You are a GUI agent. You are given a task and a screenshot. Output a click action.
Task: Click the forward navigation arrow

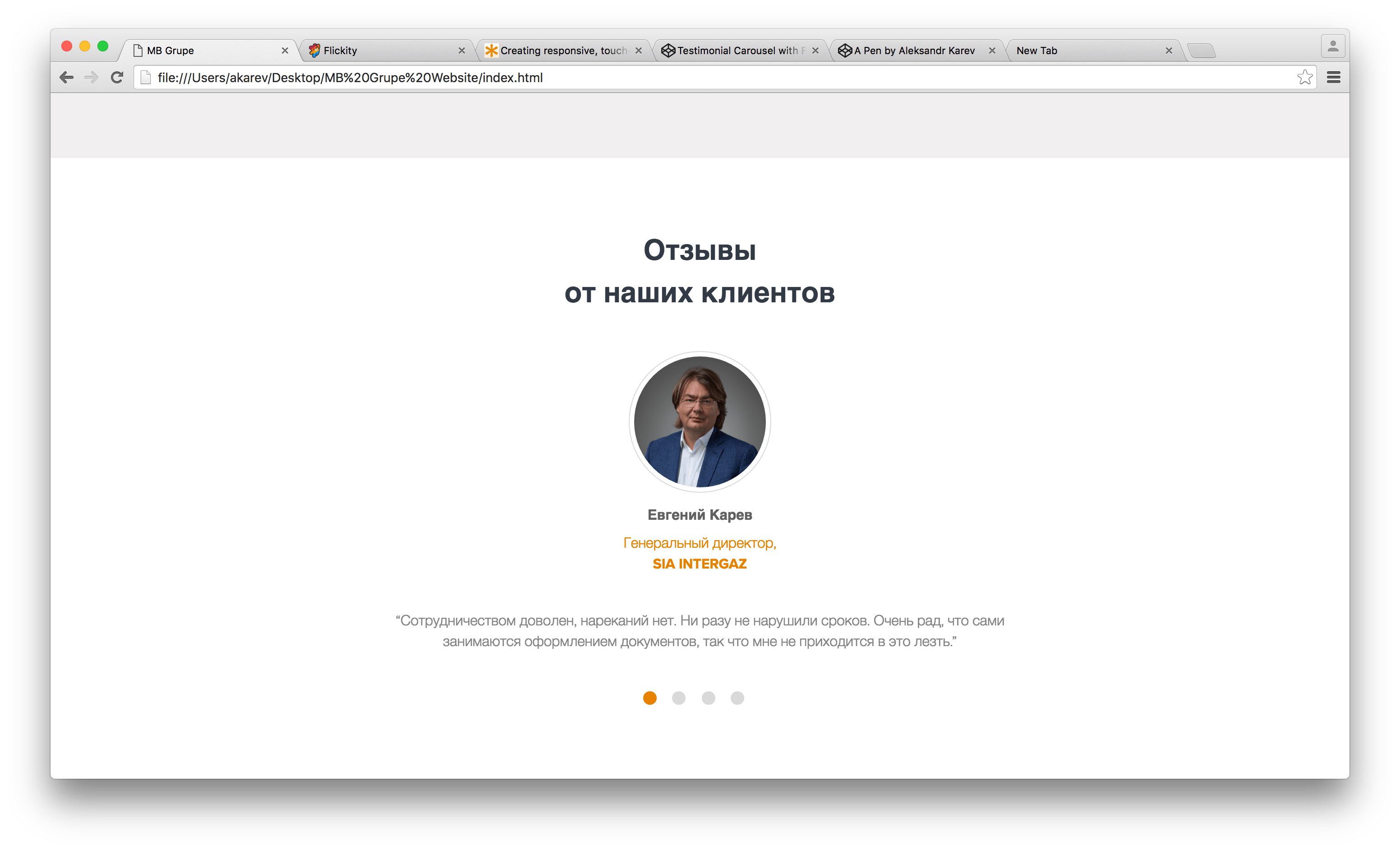coord(92,77)
